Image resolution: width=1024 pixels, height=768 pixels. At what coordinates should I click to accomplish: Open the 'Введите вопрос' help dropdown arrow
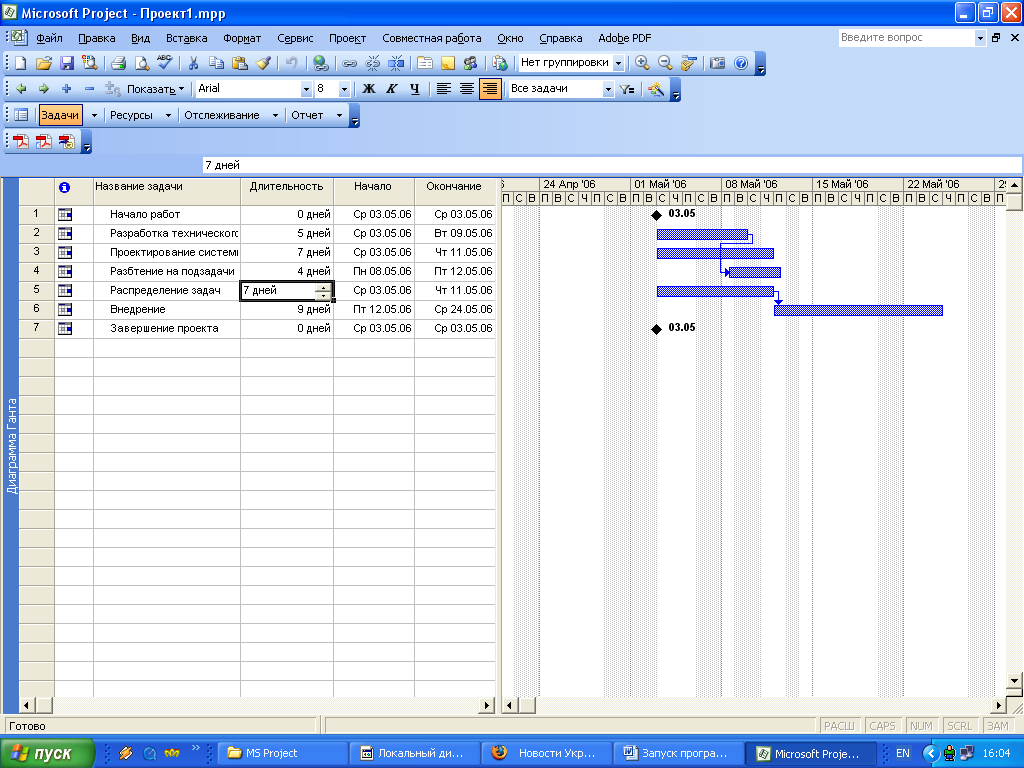(980, 38)
